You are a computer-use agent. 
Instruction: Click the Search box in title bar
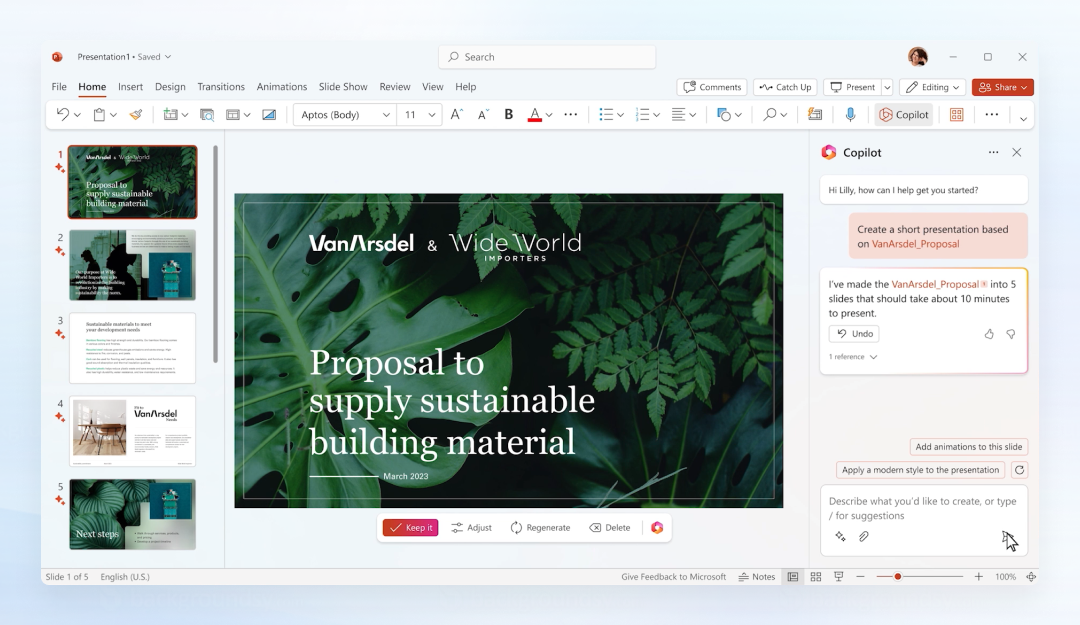(547, 57)
